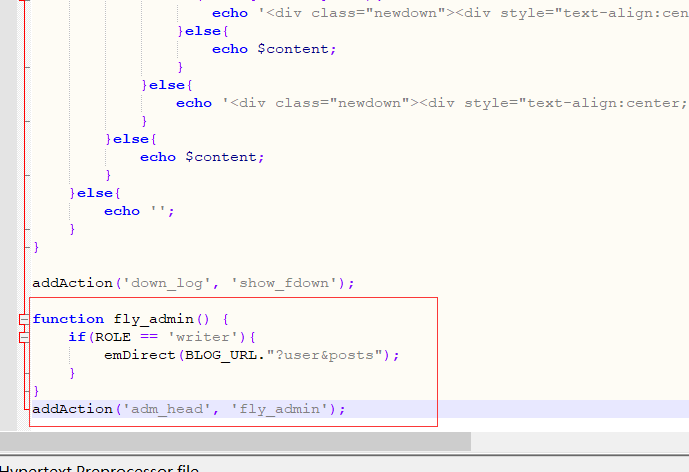Click the 'adm_head' string argument

click(167, 409)
